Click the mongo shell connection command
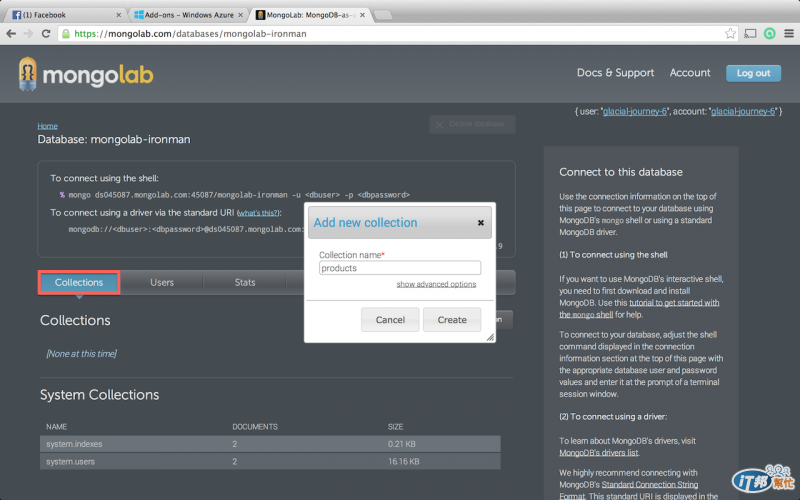This screenshot has width=800, height=500. (x=239, y=195)
